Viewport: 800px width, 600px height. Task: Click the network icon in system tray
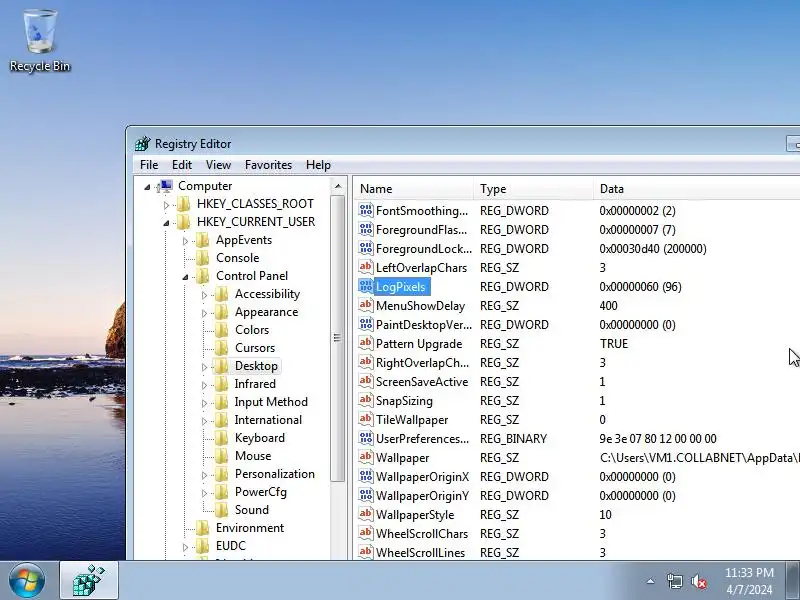coord(674,581)
